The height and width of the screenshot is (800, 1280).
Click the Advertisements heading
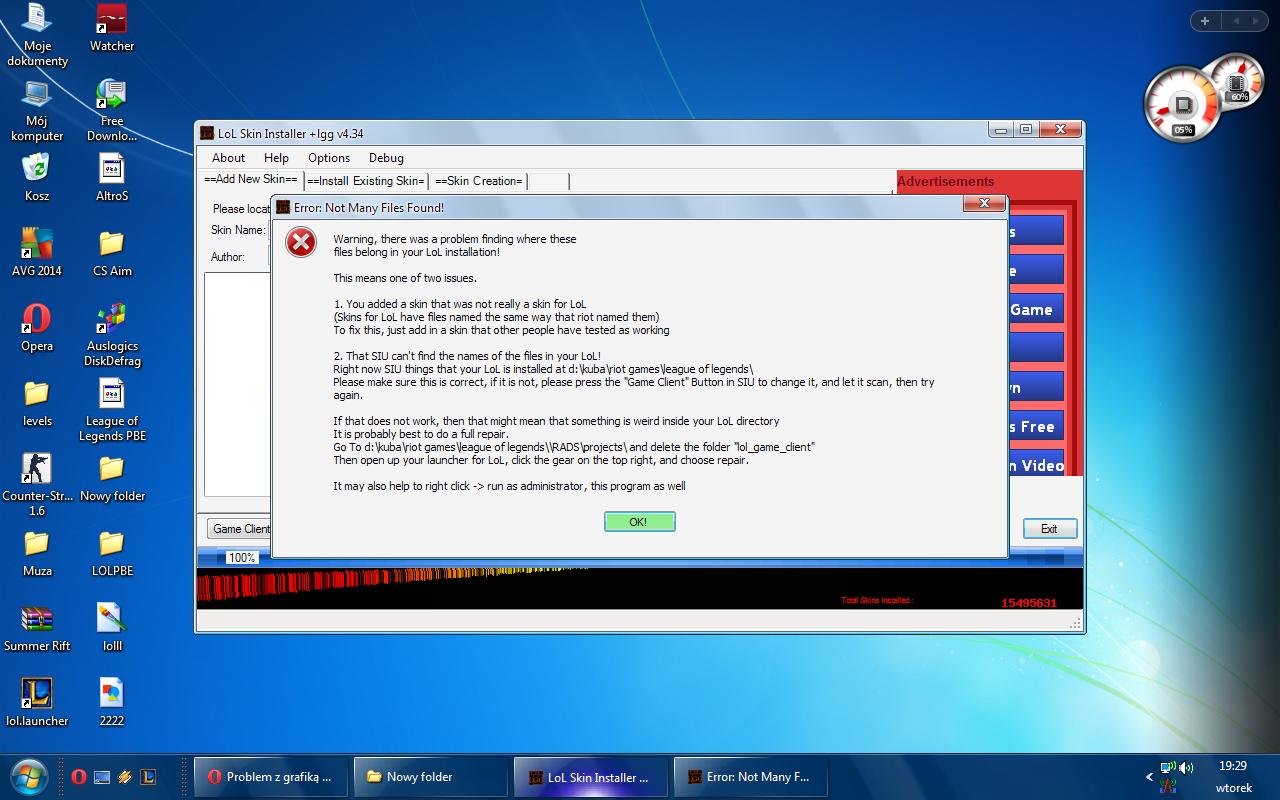point(945,182)
